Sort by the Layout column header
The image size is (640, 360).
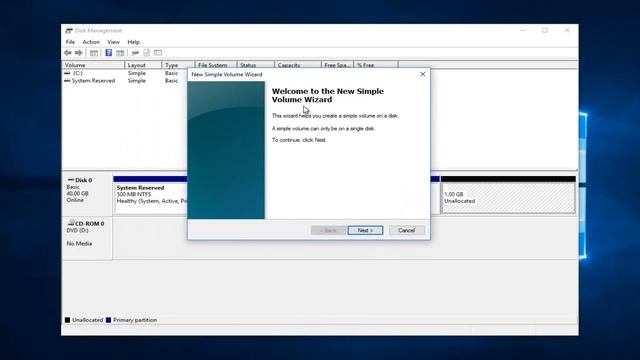click(143, 65)
